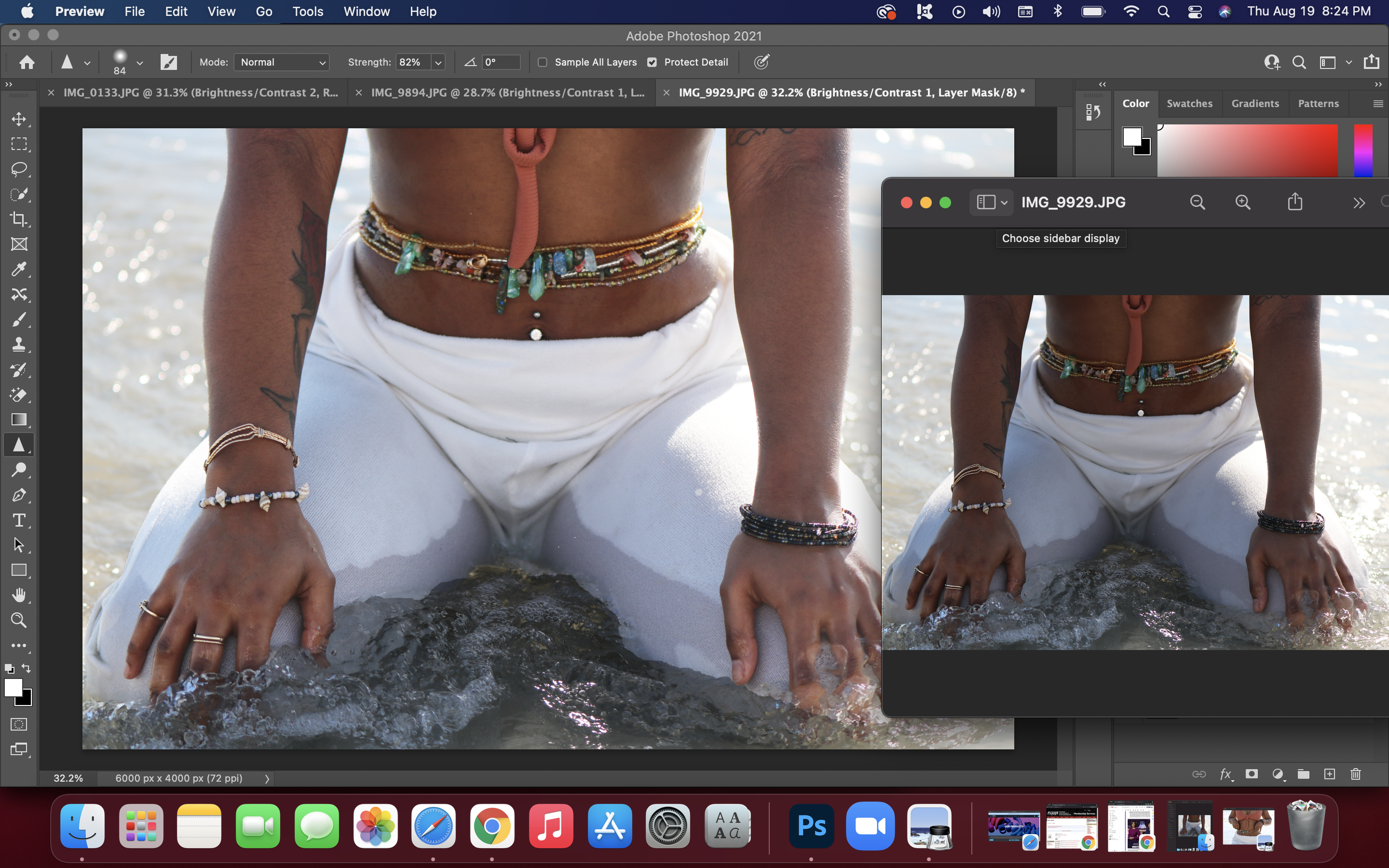
Task: Switch to the Swatches tab
Action: click(1189, 103)
